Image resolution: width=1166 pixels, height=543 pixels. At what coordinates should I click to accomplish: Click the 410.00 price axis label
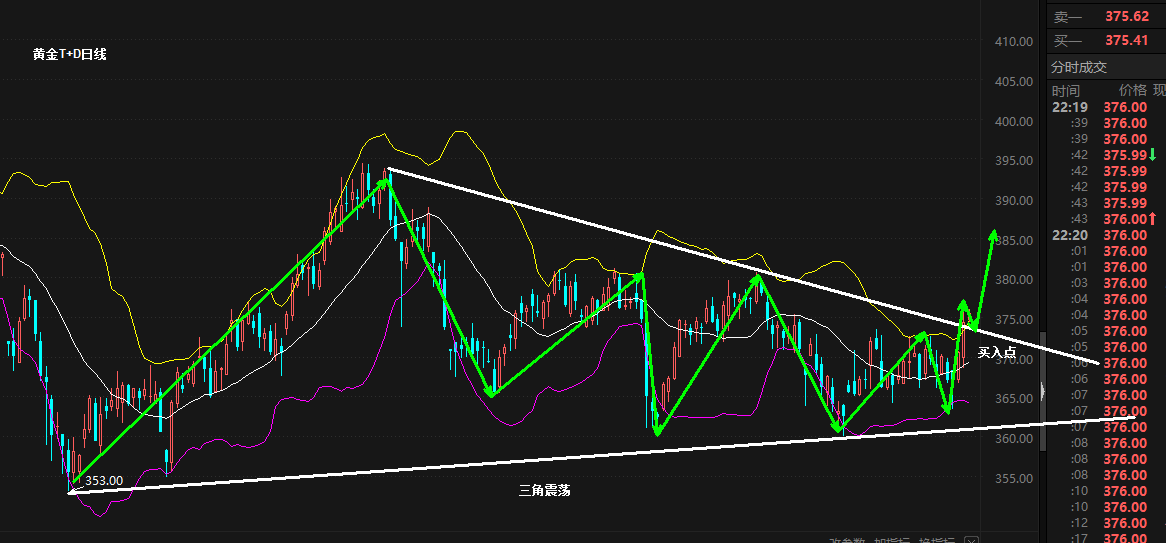click(x=1014, y=42)
